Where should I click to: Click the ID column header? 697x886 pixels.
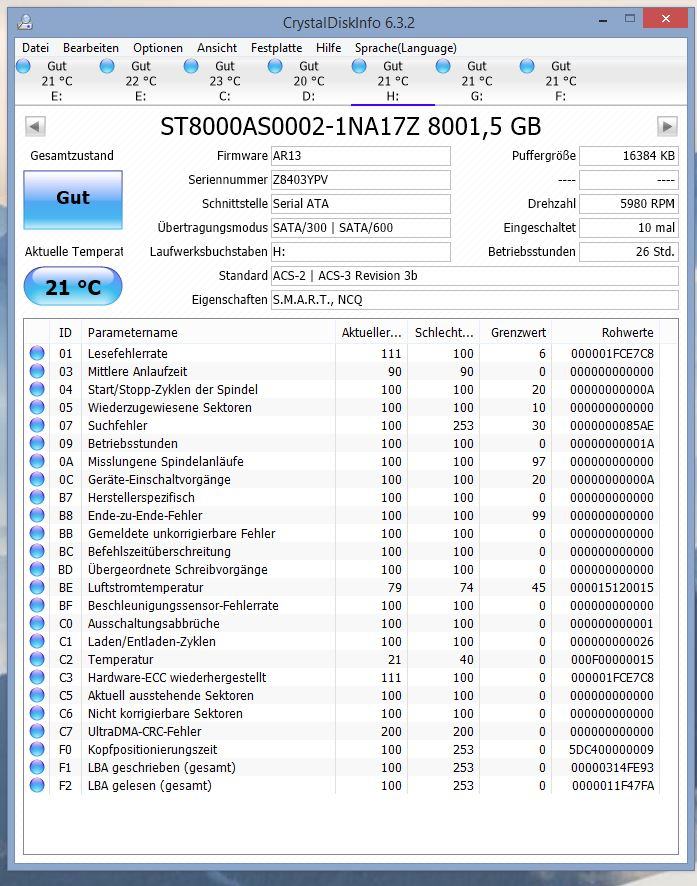pyautogui.click(x=66, y=332)
